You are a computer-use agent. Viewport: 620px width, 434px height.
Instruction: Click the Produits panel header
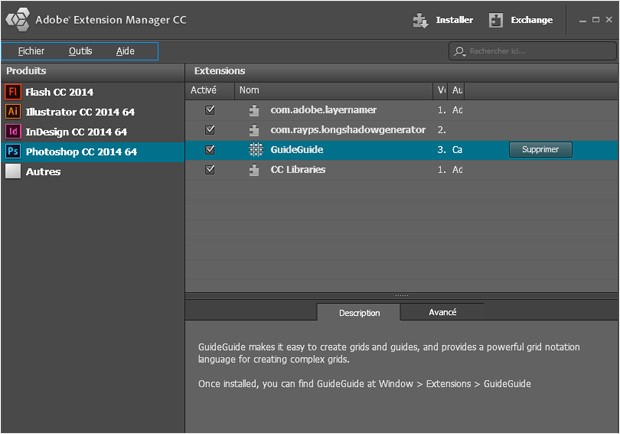point(93,71)
